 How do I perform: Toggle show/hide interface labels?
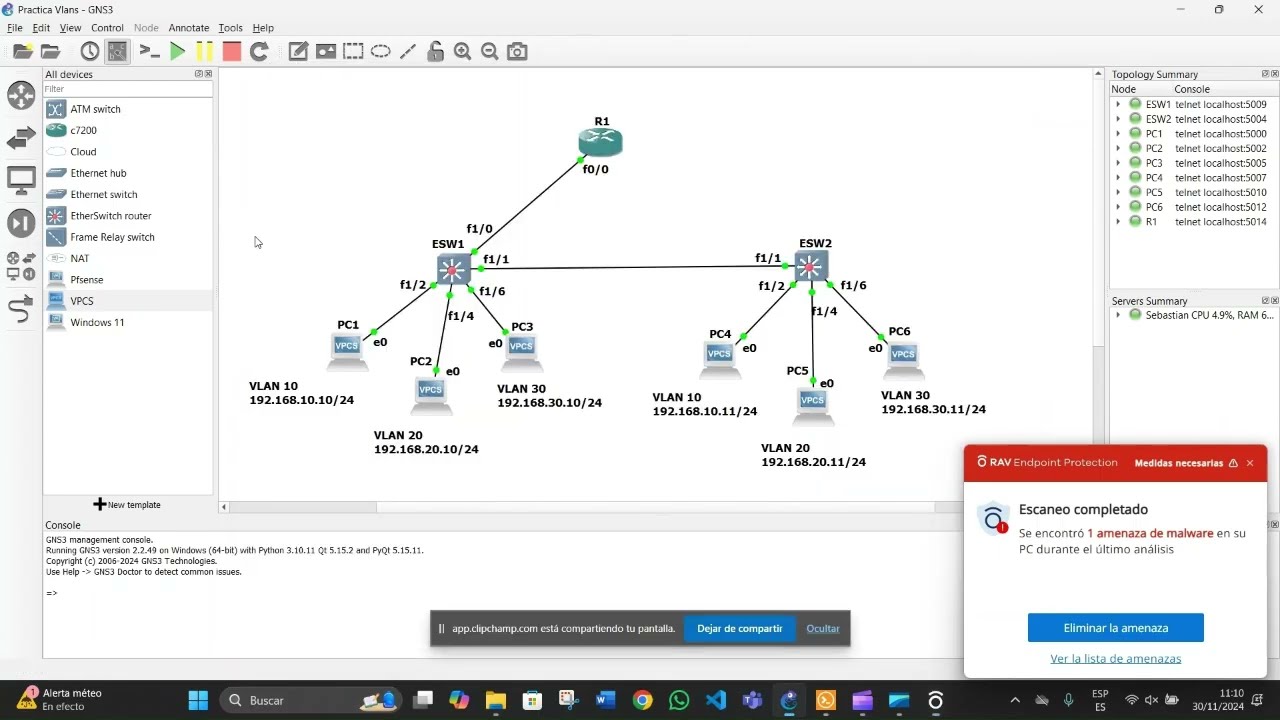pos(117,51)
